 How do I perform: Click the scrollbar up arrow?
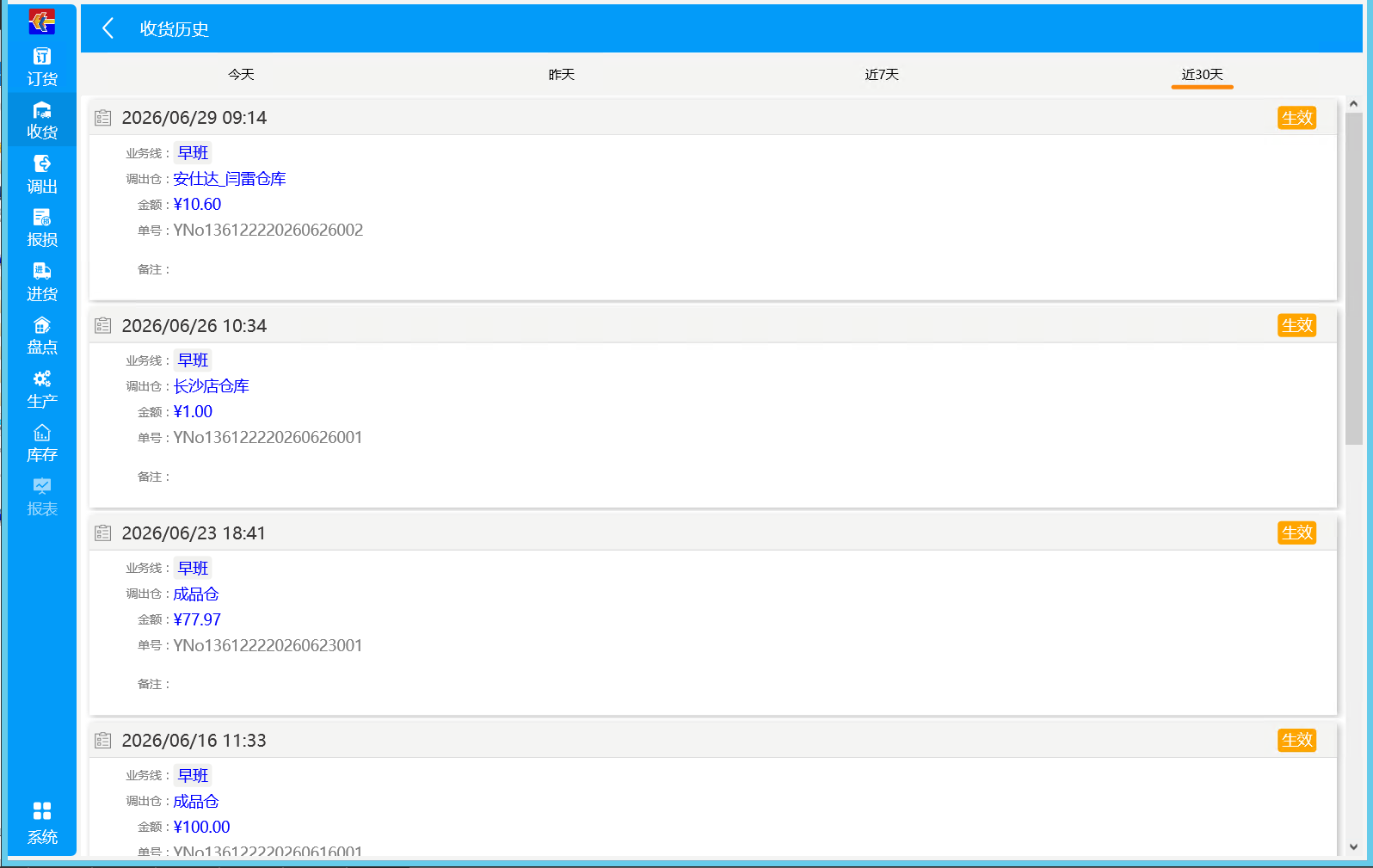click(x=1353, y=104)
